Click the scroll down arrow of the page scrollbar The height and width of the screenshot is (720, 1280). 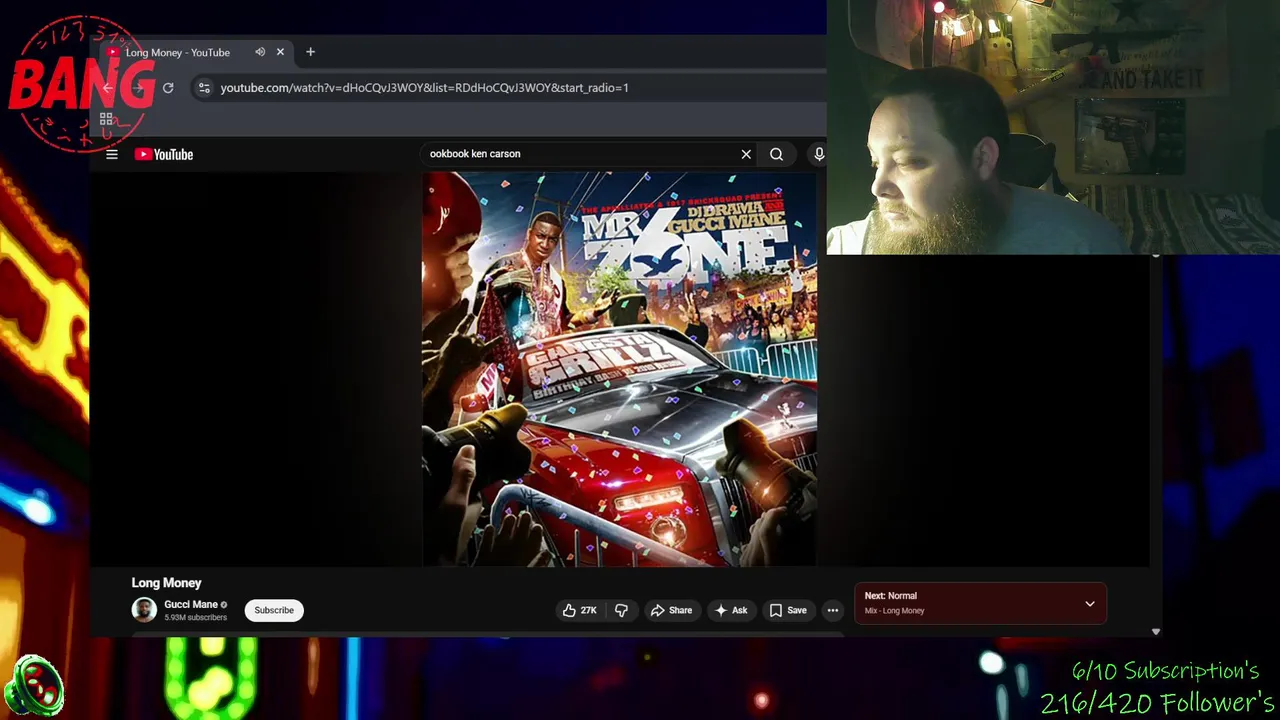[x=1156, y=632]
